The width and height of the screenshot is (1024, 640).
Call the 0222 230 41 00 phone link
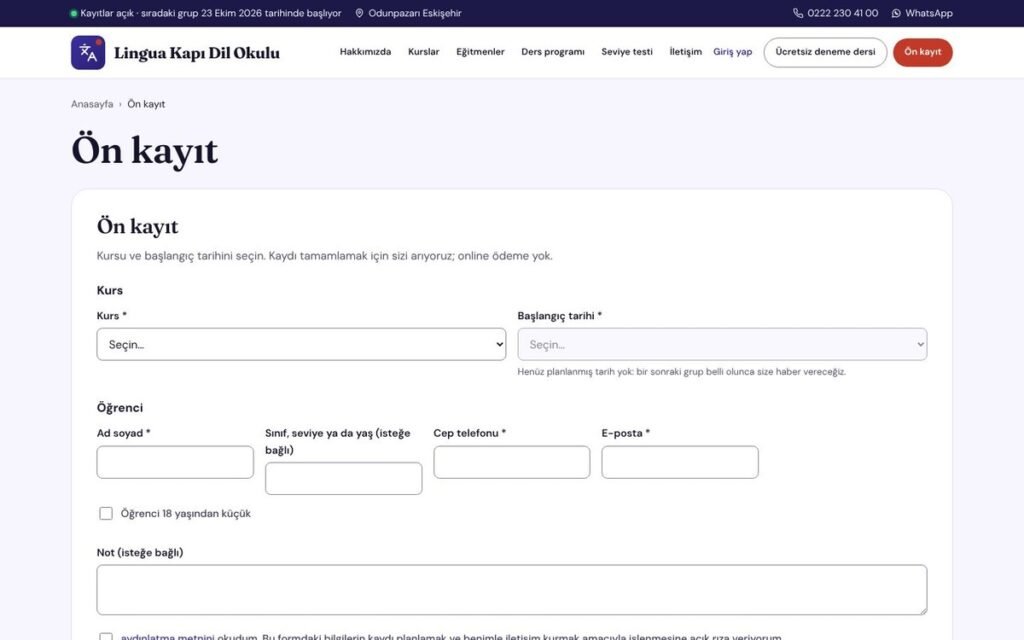click(836, 13)
